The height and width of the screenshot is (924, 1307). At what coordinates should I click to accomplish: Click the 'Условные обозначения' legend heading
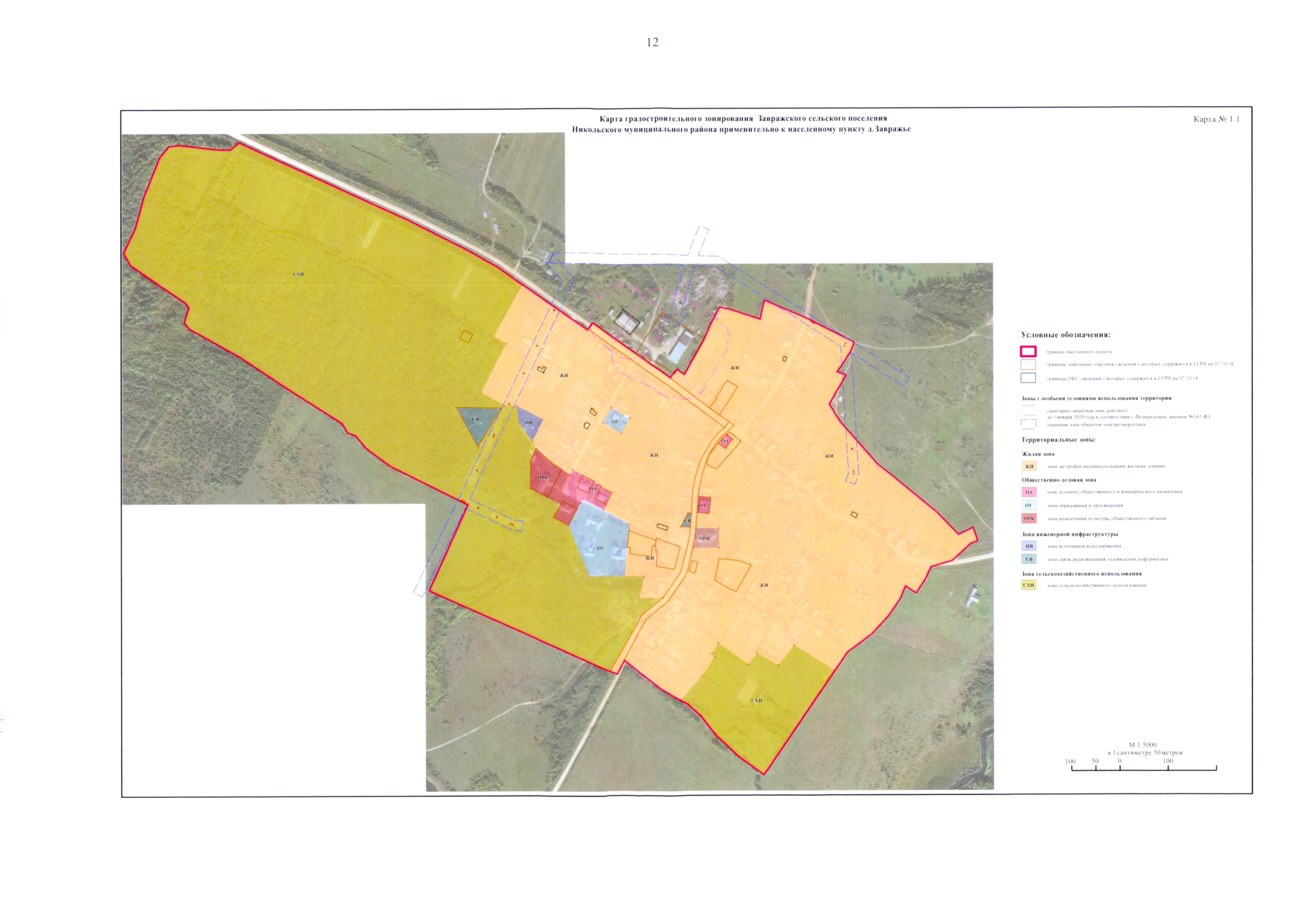pyautogui.click(x=1066, y=335)
